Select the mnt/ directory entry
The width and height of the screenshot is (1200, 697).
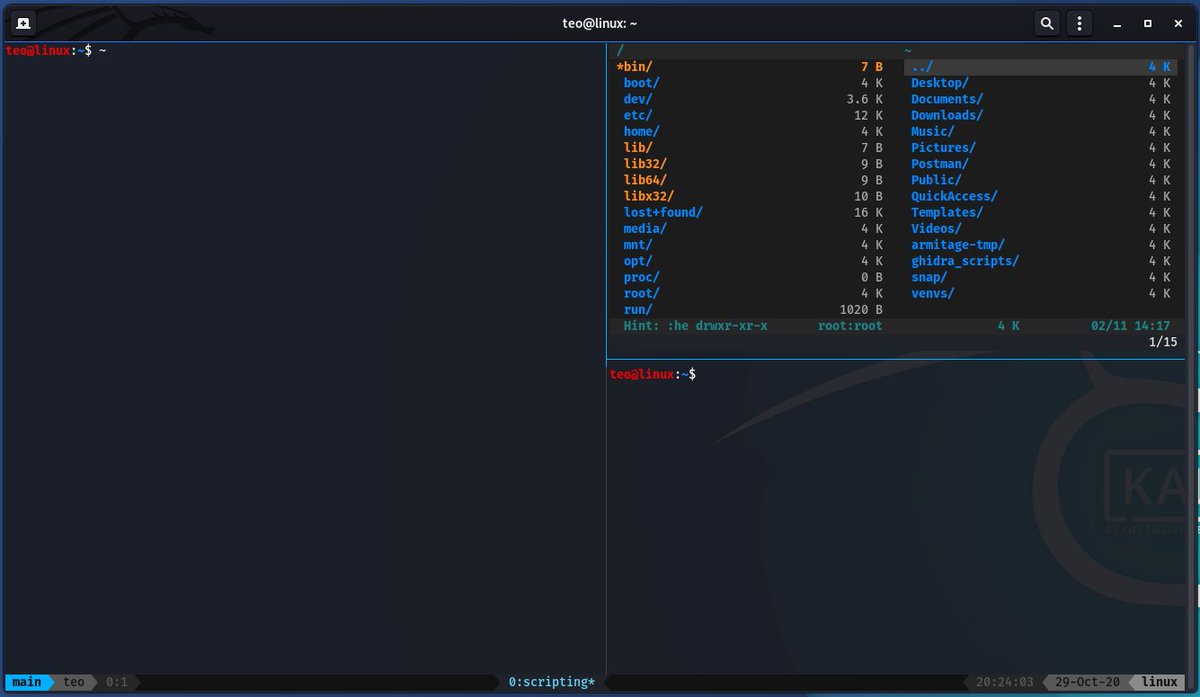(x=751, y=244)
